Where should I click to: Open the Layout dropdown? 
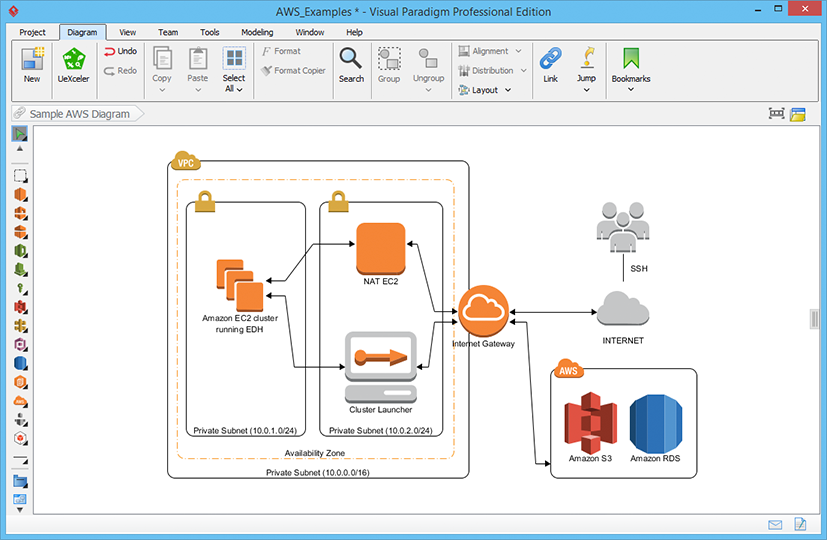pos(485,90)
